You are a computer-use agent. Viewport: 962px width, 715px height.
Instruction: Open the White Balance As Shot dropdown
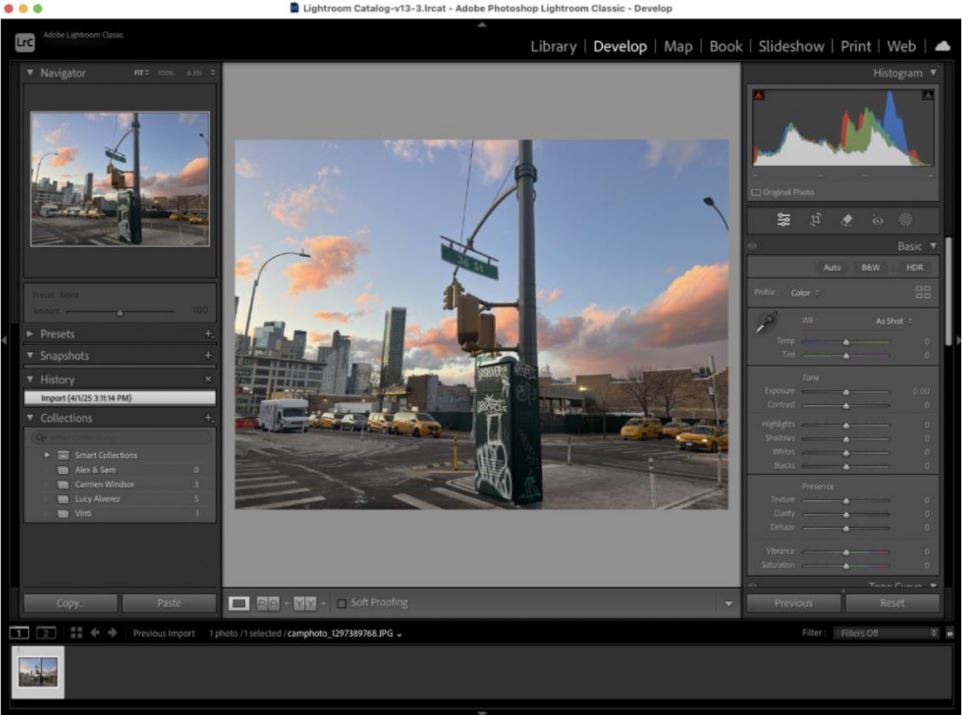point(893,321)
